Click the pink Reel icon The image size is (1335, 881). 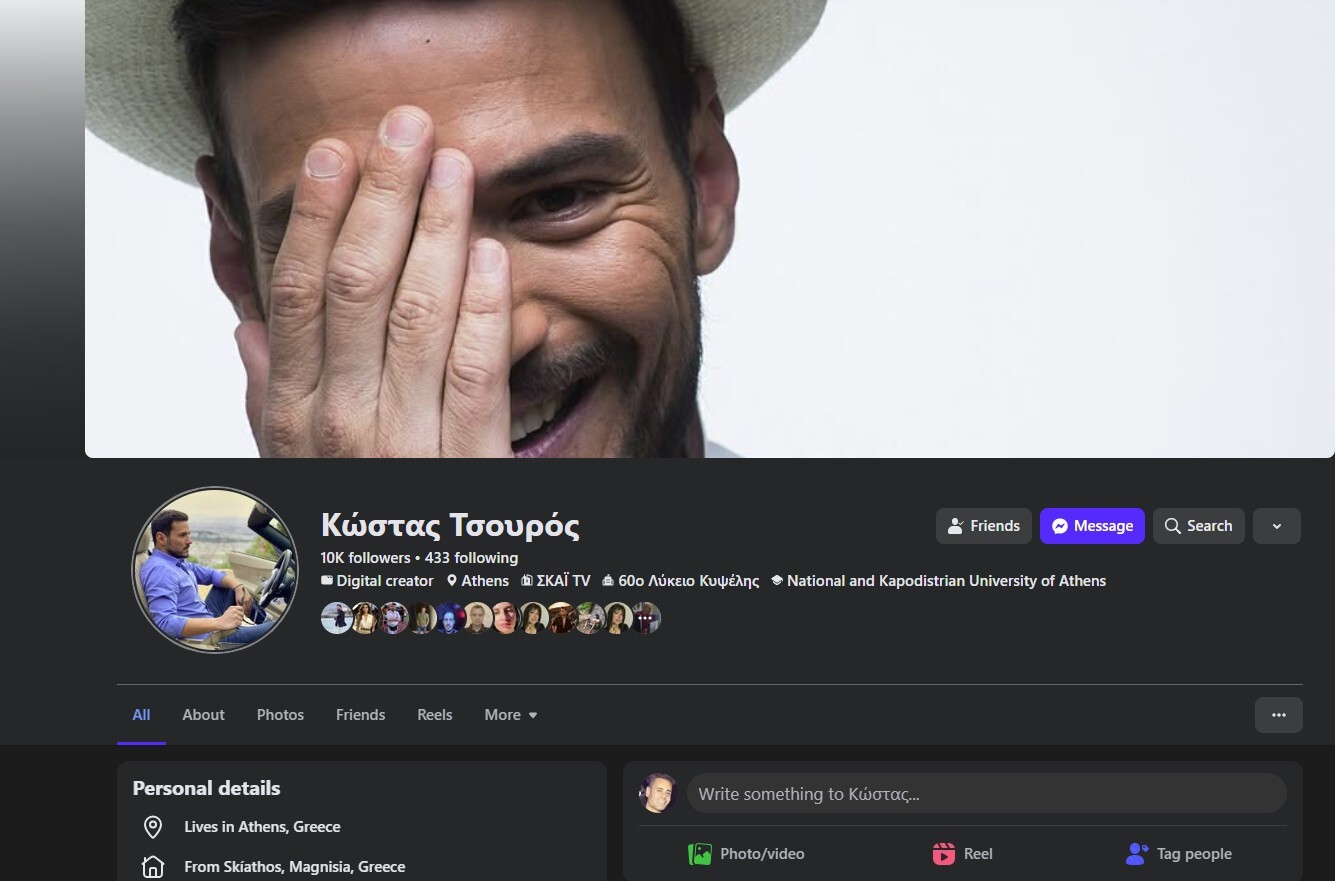[x=943, y=854]
